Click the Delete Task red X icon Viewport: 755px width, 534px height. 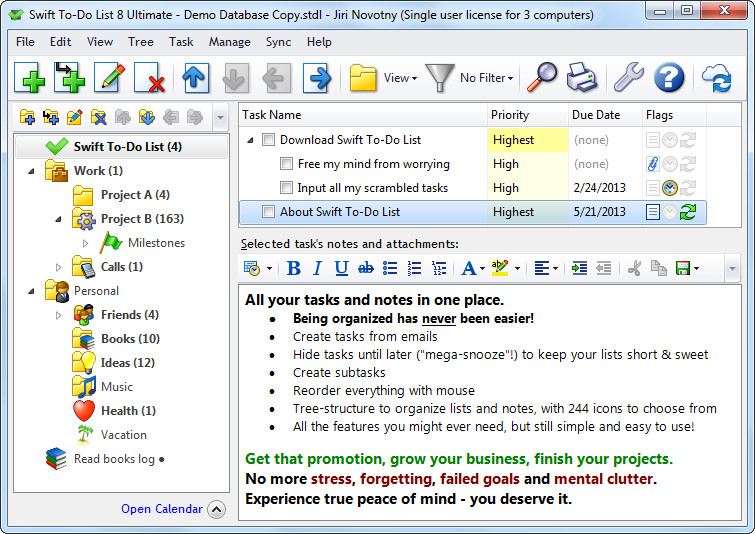[x=150, y=78]
